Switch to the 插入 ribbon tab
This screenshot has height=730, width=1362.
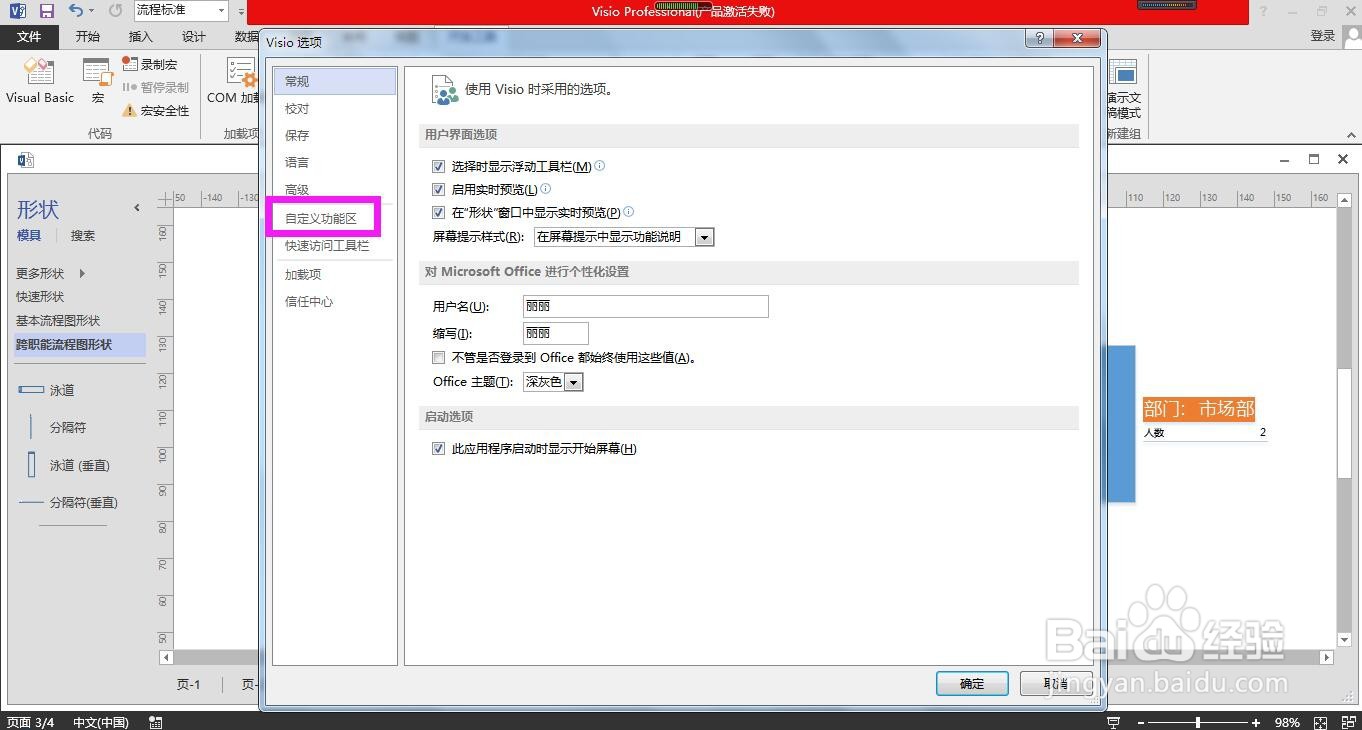tap(141, 36)
